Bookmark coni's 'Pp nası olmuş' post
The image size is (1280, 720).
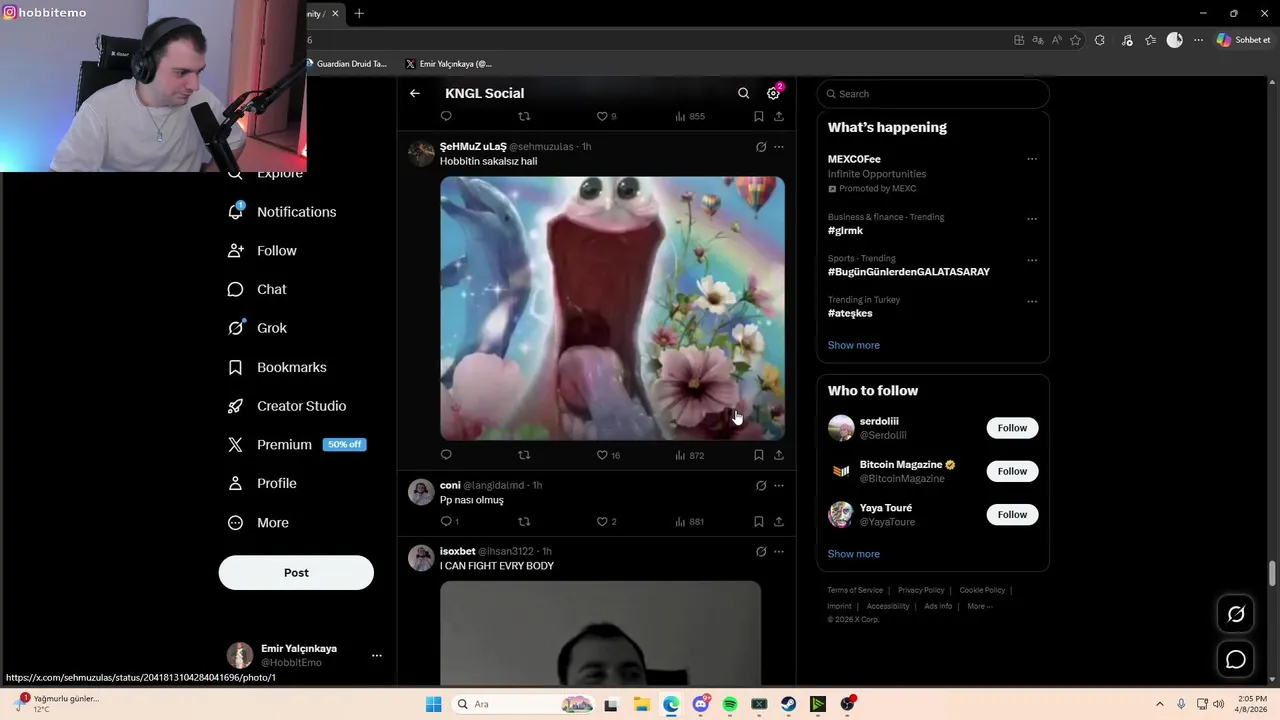[759, 521]
